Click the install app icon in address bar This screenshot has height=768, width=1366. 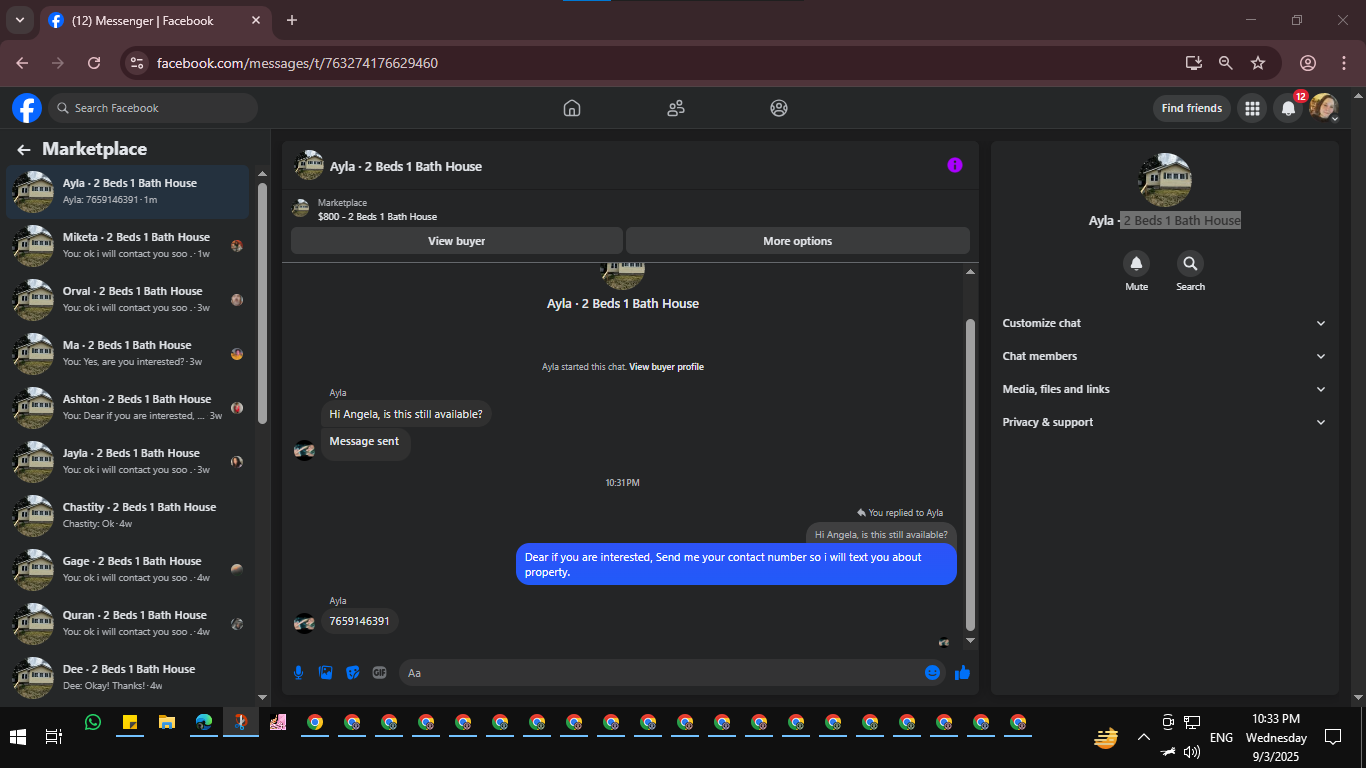tap(1193, 63)
